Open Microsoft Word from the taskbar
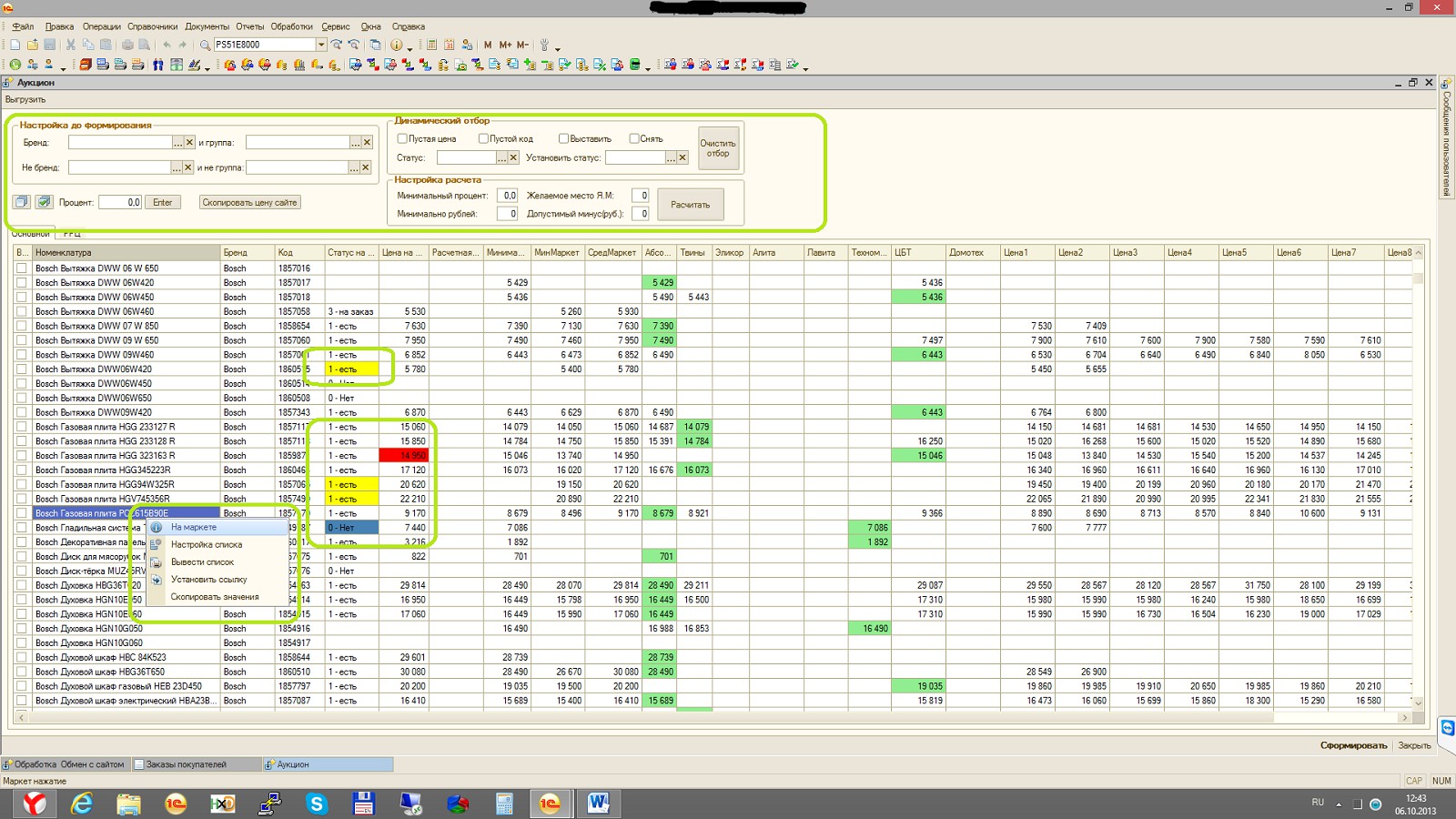This screenshot has height=819, width=1456. point(598,804)
